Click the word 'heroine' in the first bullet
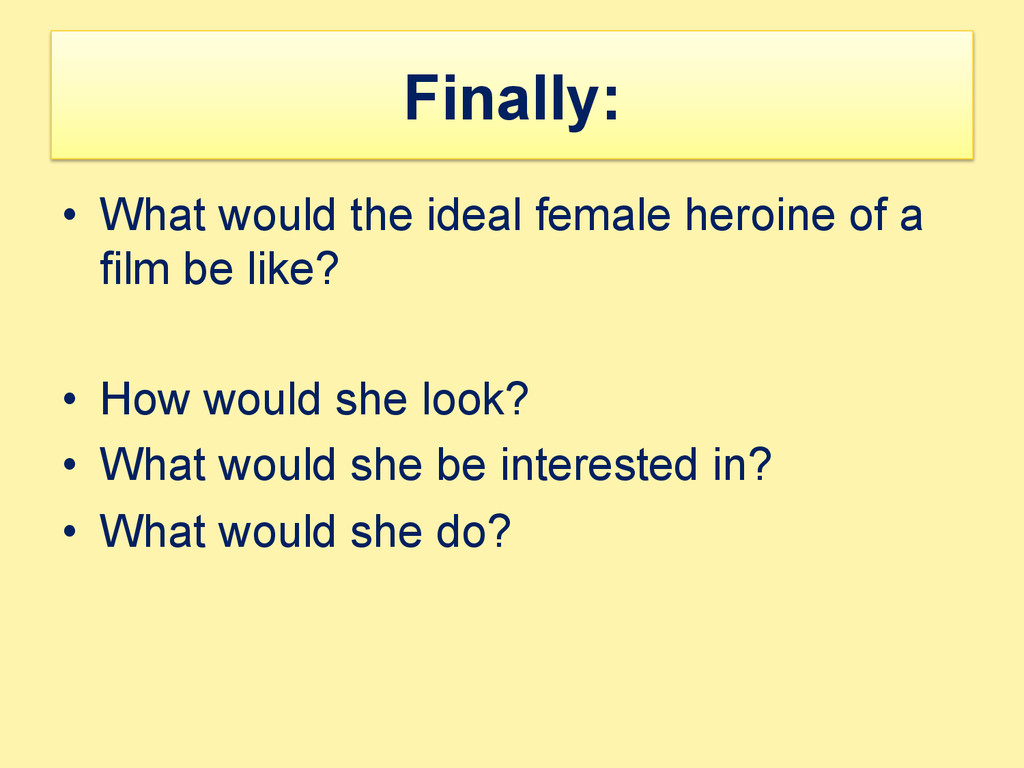This screenshot has height=768, width=1024. click(x=760, y=215)
